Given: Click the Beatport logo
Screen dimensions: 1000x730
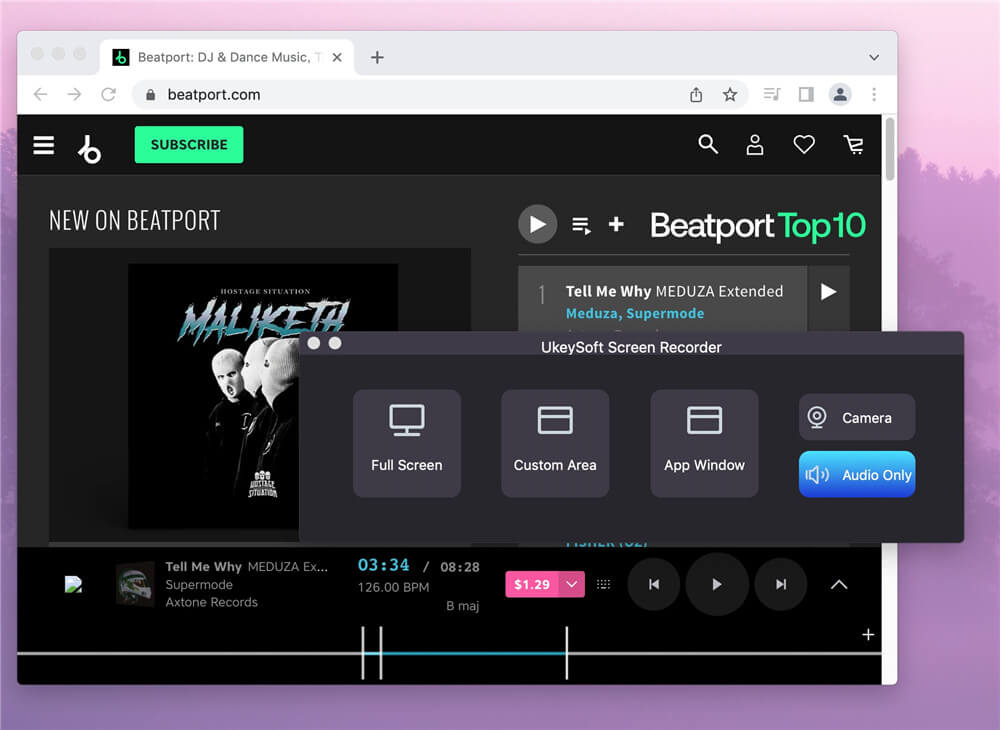Looking at the screenshot, I should point(90,145).
